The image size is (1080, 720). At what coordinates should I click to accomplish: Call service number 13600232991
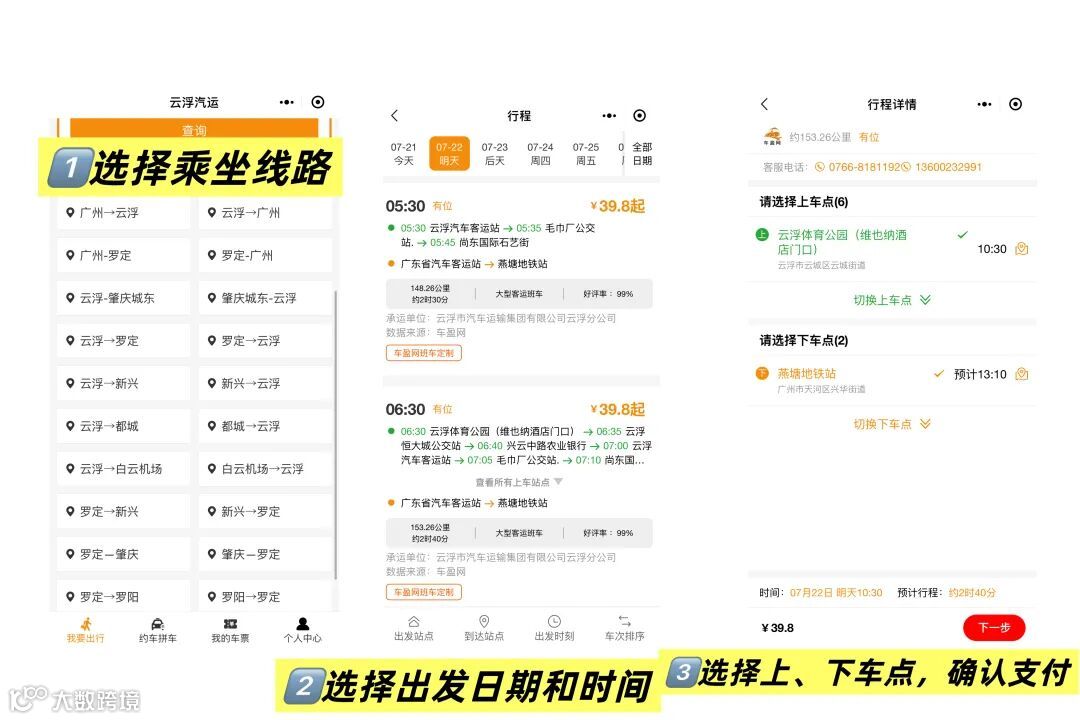pos(942,167)
